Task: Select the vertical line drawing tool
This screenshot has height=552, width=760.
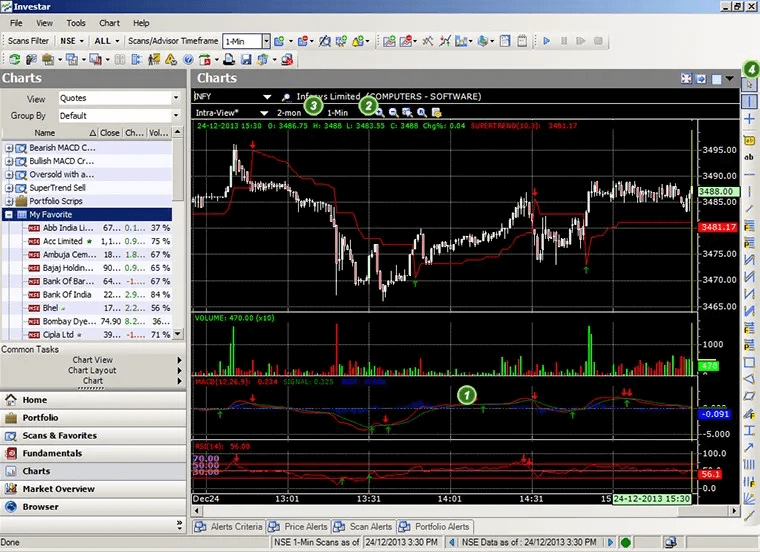Action: pos(749,101)
